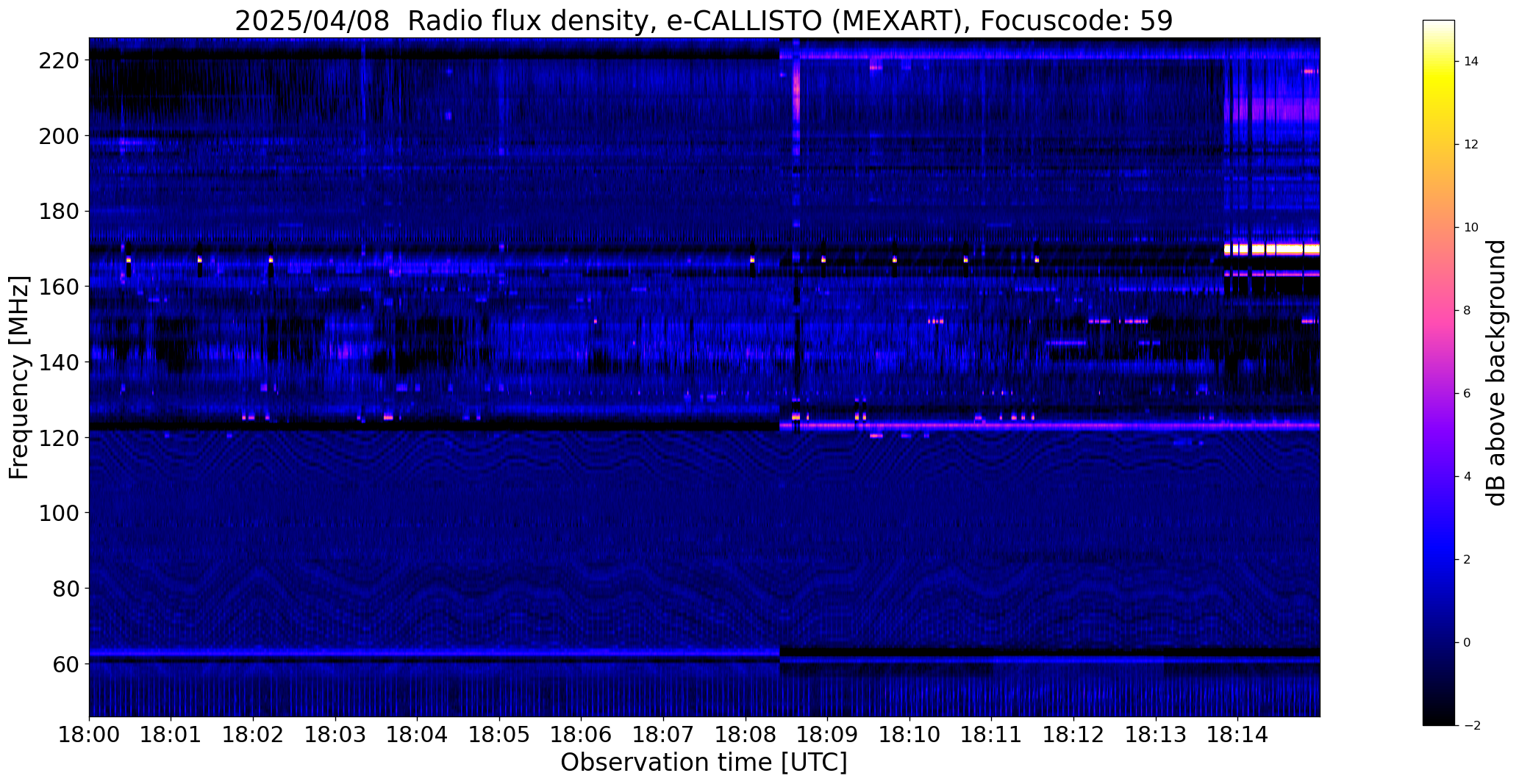Click the 18:06 time tick label
The width and height of the screenshot is (1519, 784).
point(582,734)
